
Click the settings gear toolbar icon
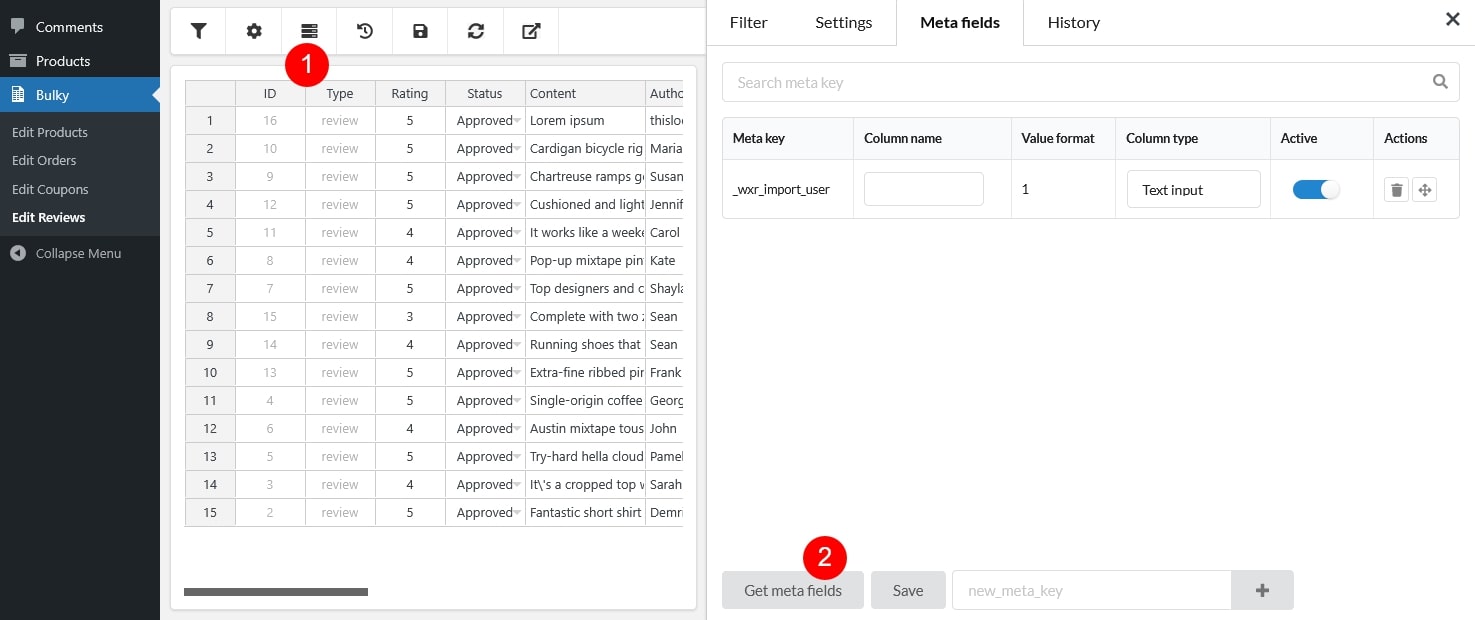(254, 31)
